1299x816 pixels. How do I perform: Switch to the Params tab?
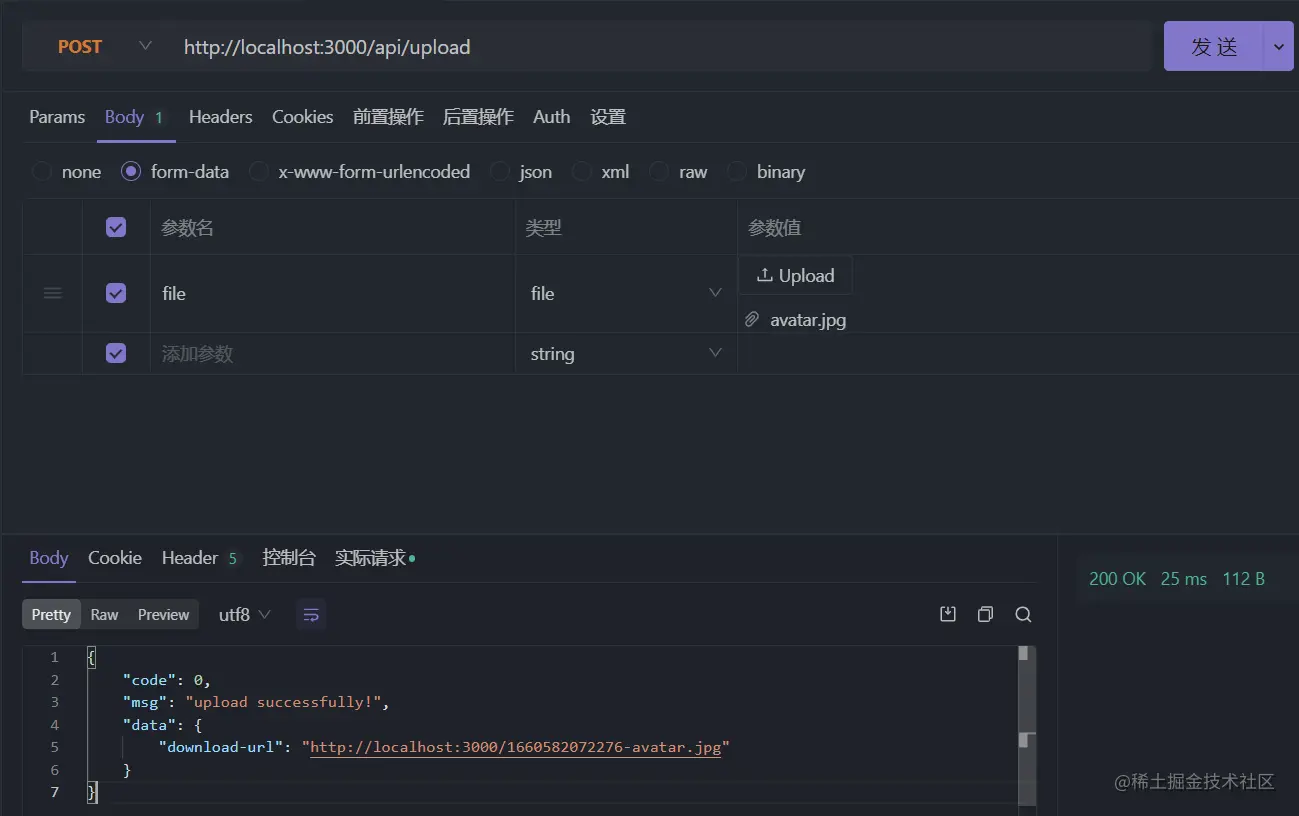[57, 117]
